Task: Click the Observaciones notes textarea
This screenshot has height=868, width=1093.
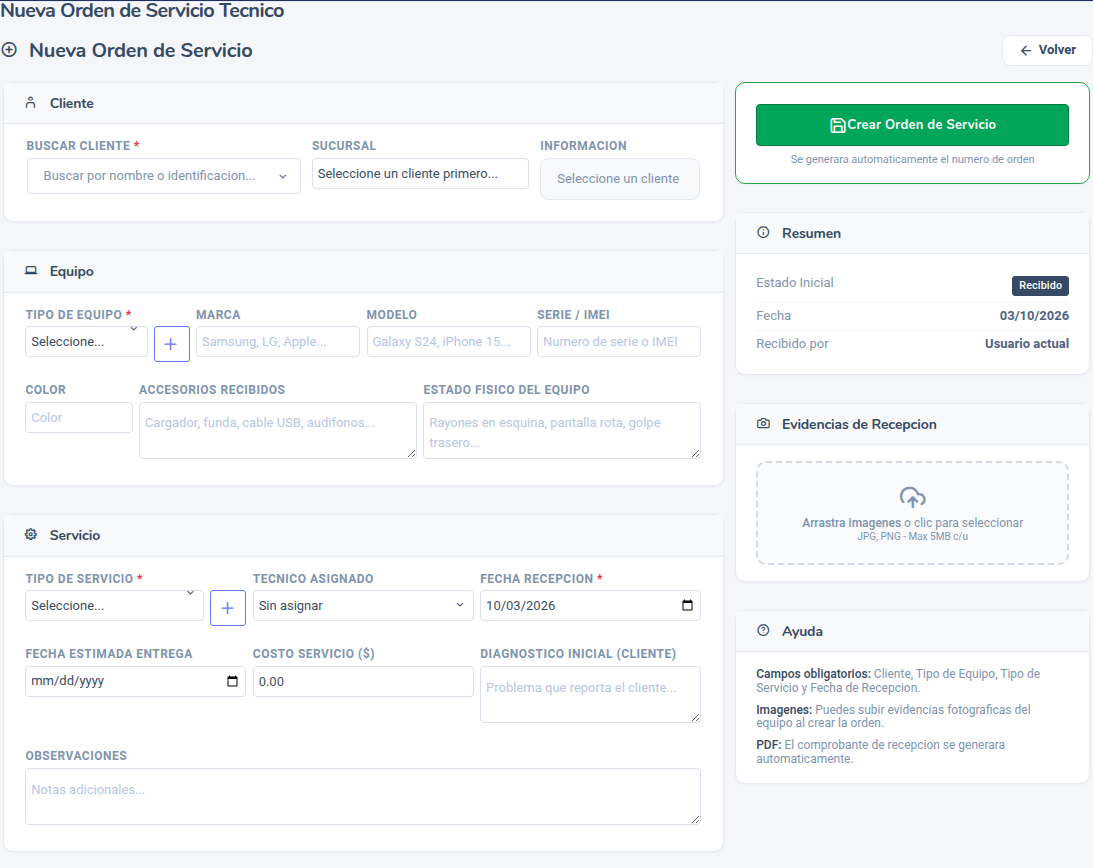Action: pos(362,796)
